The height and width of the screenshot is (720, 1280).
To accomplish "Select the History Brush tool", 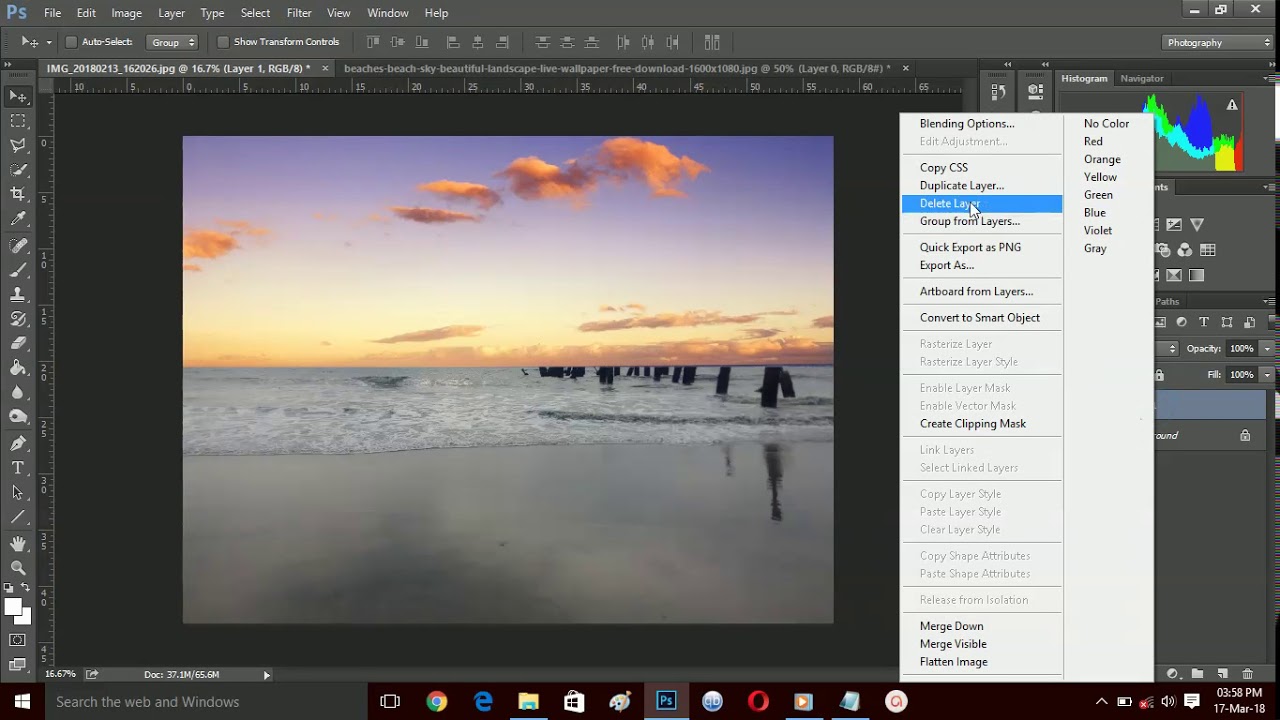I will (x=18, y=319).
